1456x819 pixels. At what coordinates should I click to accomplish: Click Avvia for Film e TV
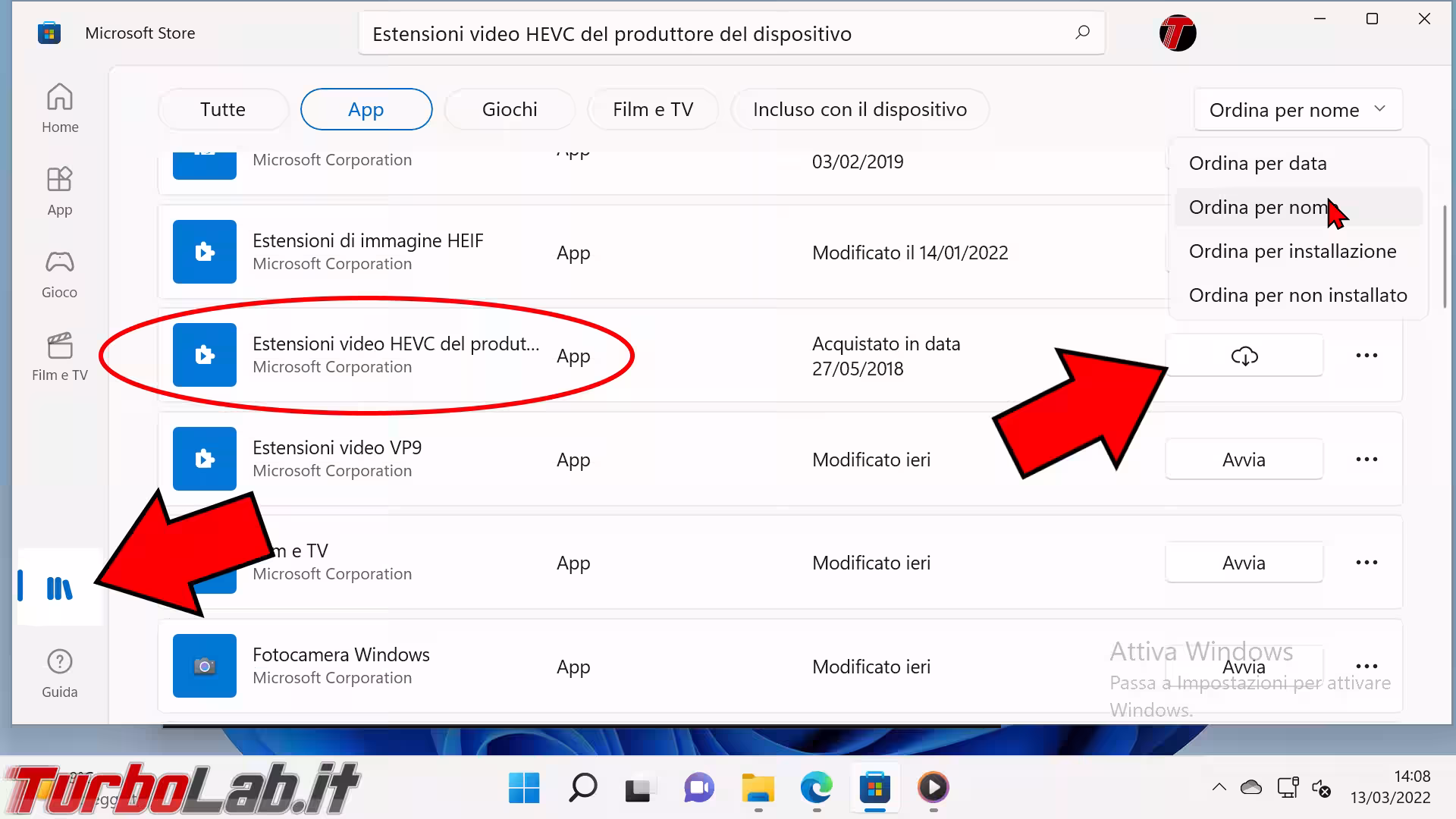pos(1244,563)
